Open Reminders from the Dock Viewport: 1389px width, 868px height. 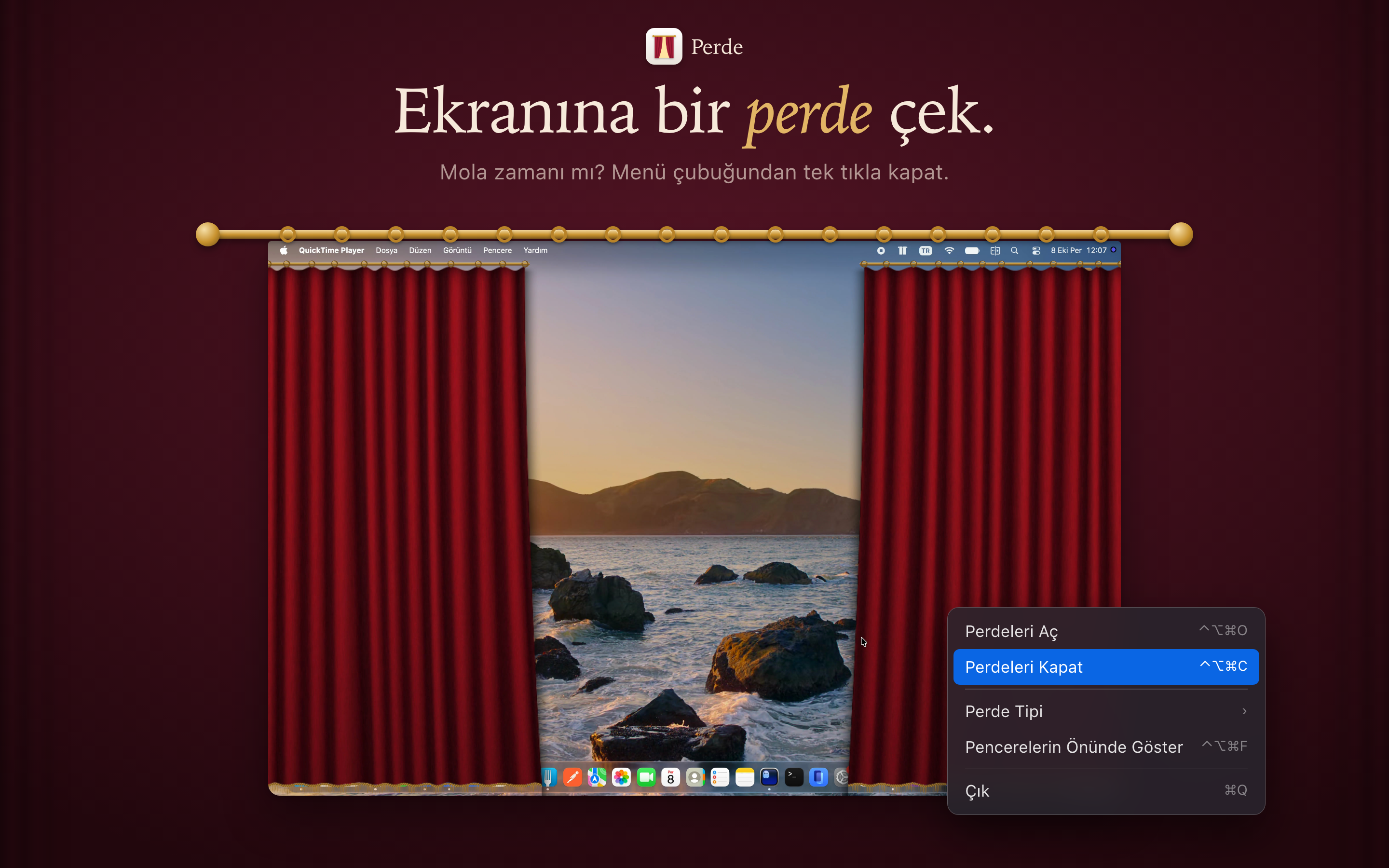[720, 777]
